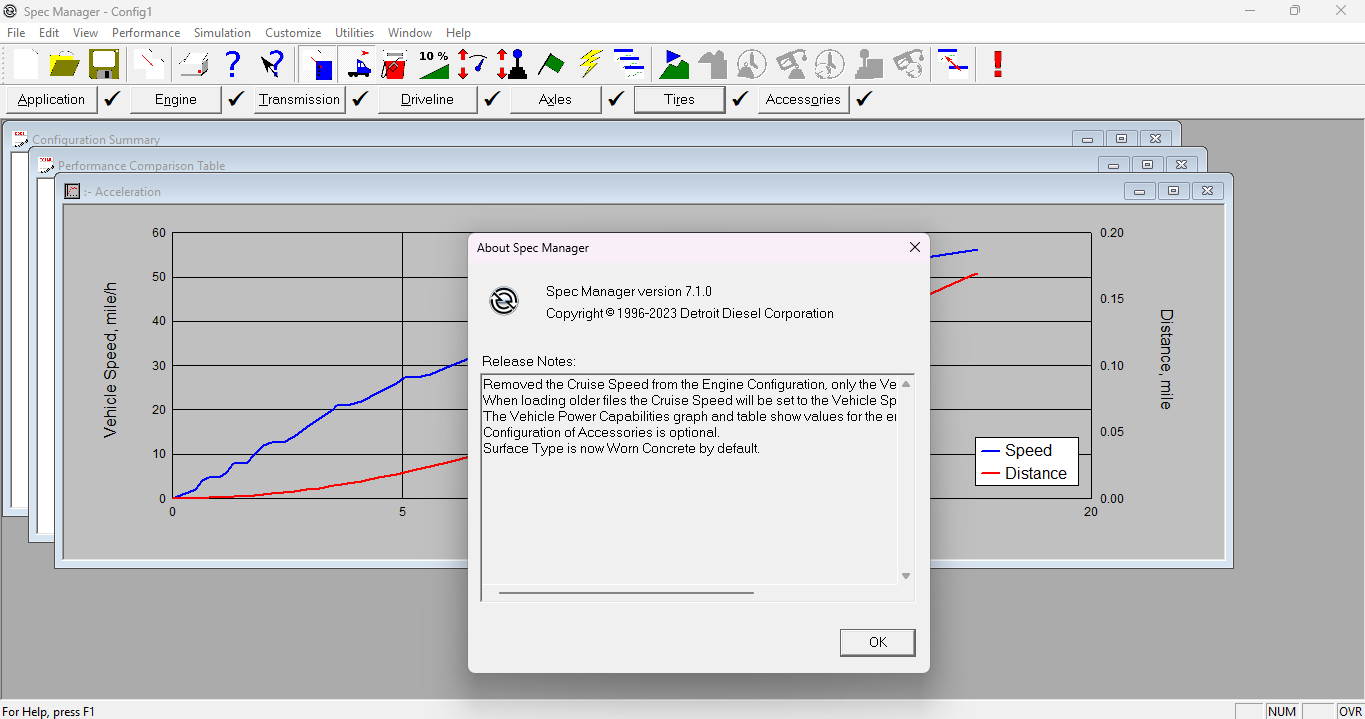Screen dimensions: 1365x719
Task: Save configuration with the floppy disk icon
Action: [x=104, y=65]
